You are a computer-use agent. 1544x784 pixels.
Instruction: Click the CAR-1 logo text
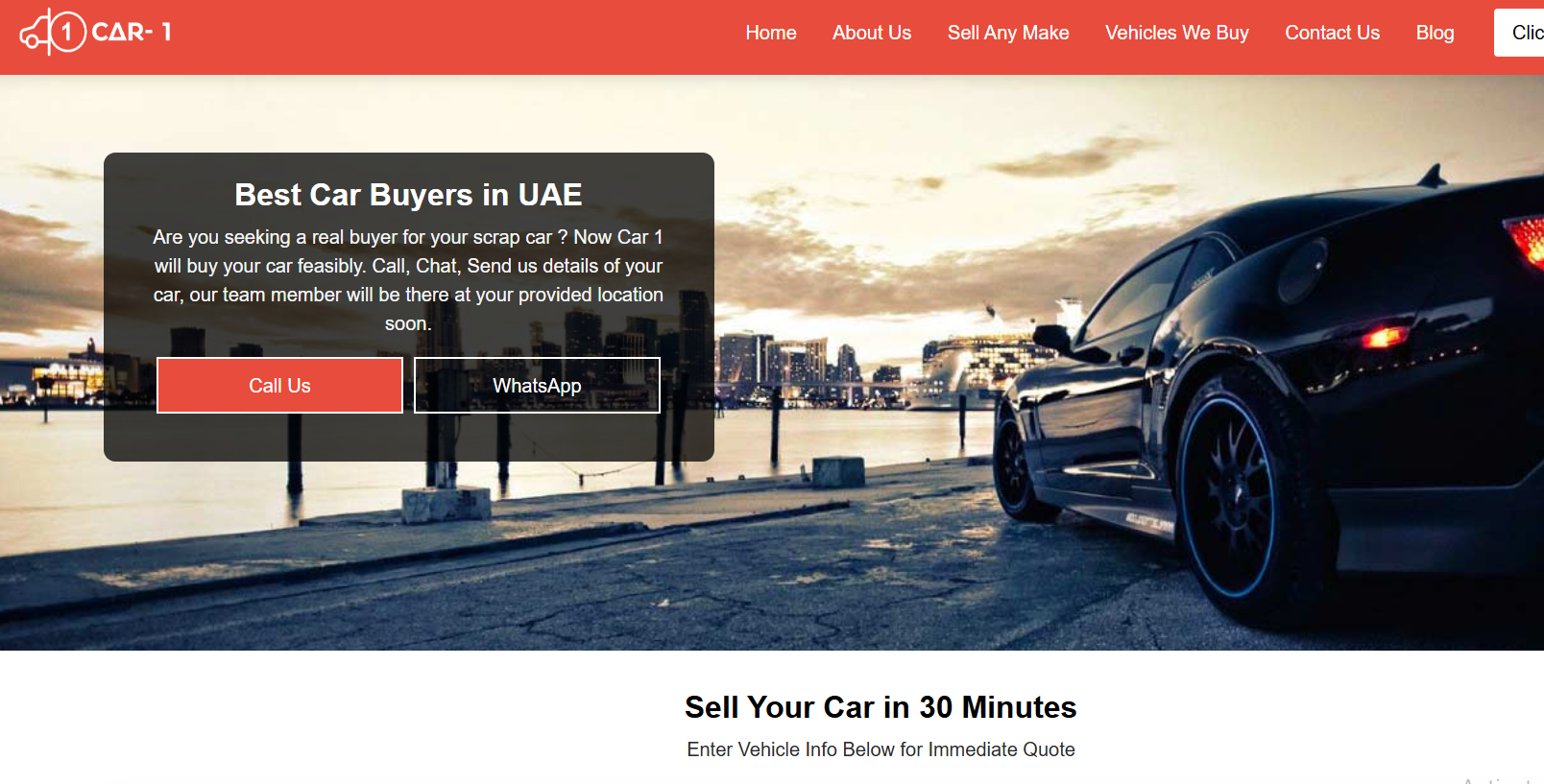tap(132, 32)
